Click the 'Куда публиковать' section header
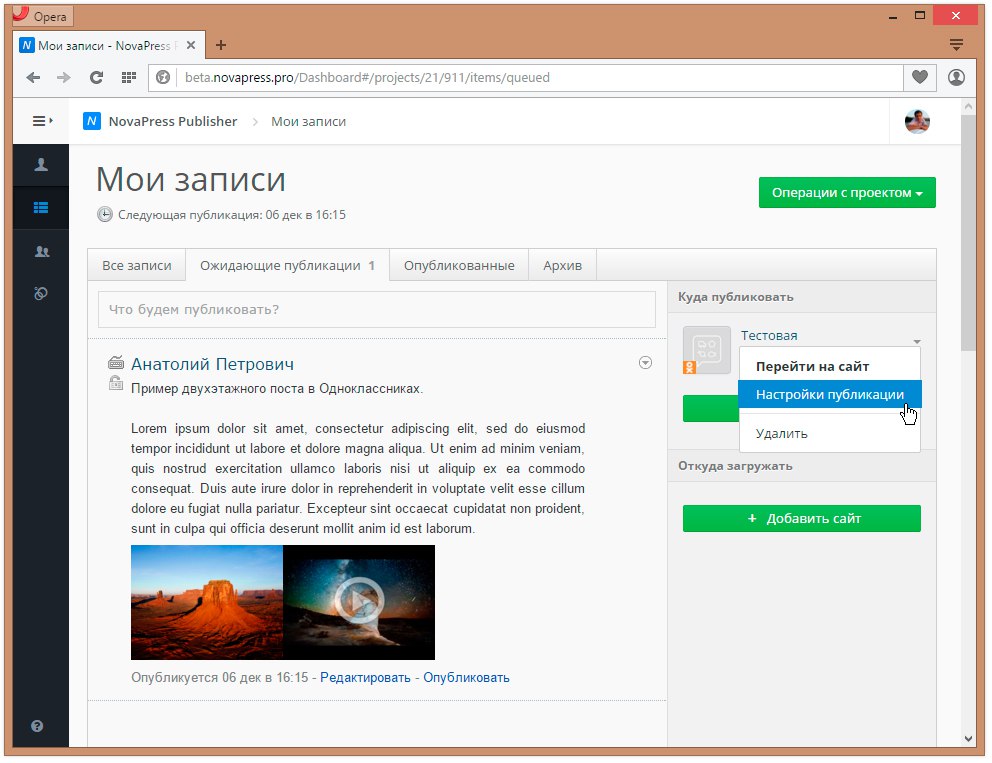The image size is (992, 763). [736, 297]
